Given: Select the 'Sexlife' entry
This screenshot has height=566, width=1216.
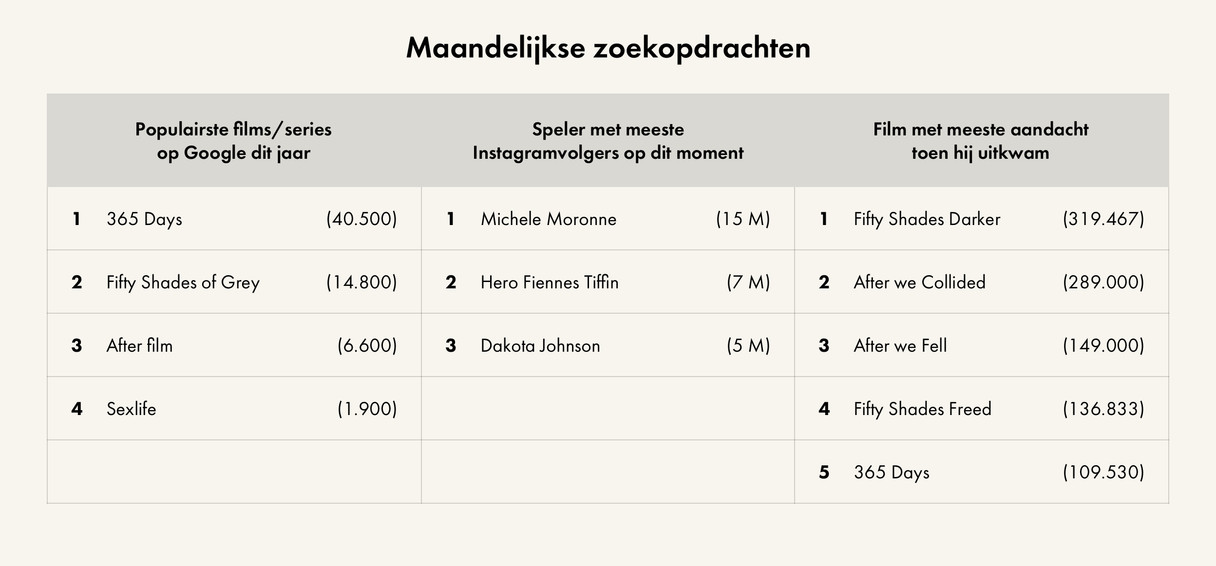Looking at the screenshot, I should pyautogui.click(x=131, y=409).
